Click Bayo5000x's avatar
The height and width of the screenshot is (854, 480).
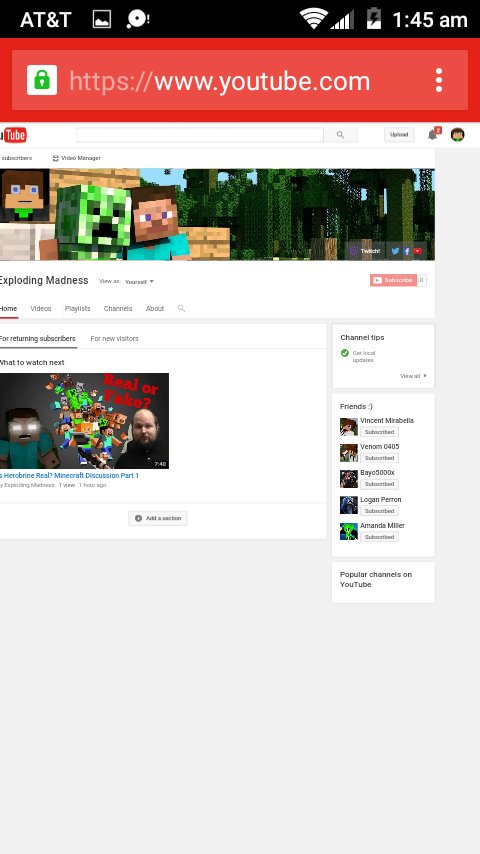tap(349, 479)
